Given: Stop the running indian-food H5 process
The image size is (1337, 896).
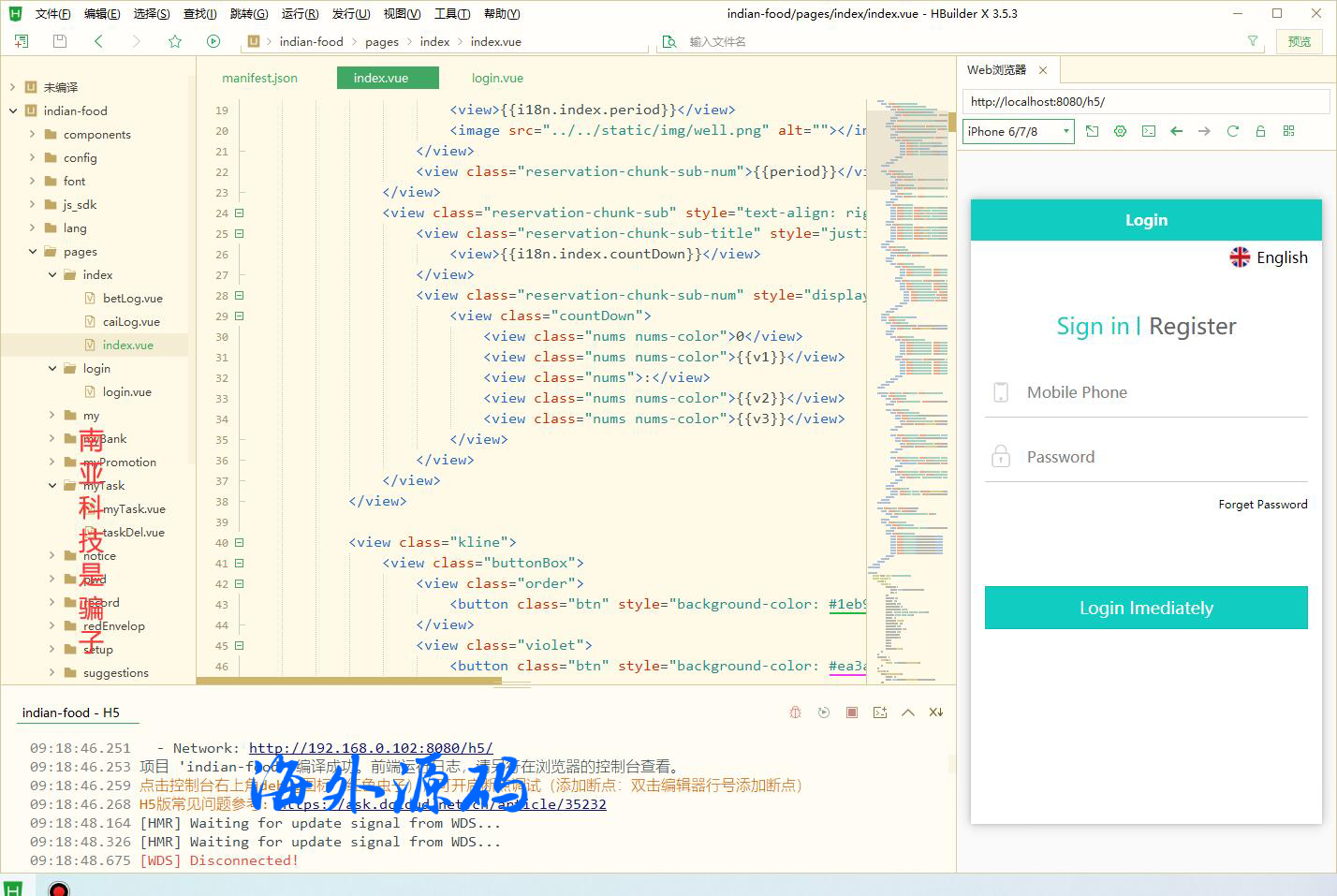Looking at the screenshot, I should click(852, 712).
